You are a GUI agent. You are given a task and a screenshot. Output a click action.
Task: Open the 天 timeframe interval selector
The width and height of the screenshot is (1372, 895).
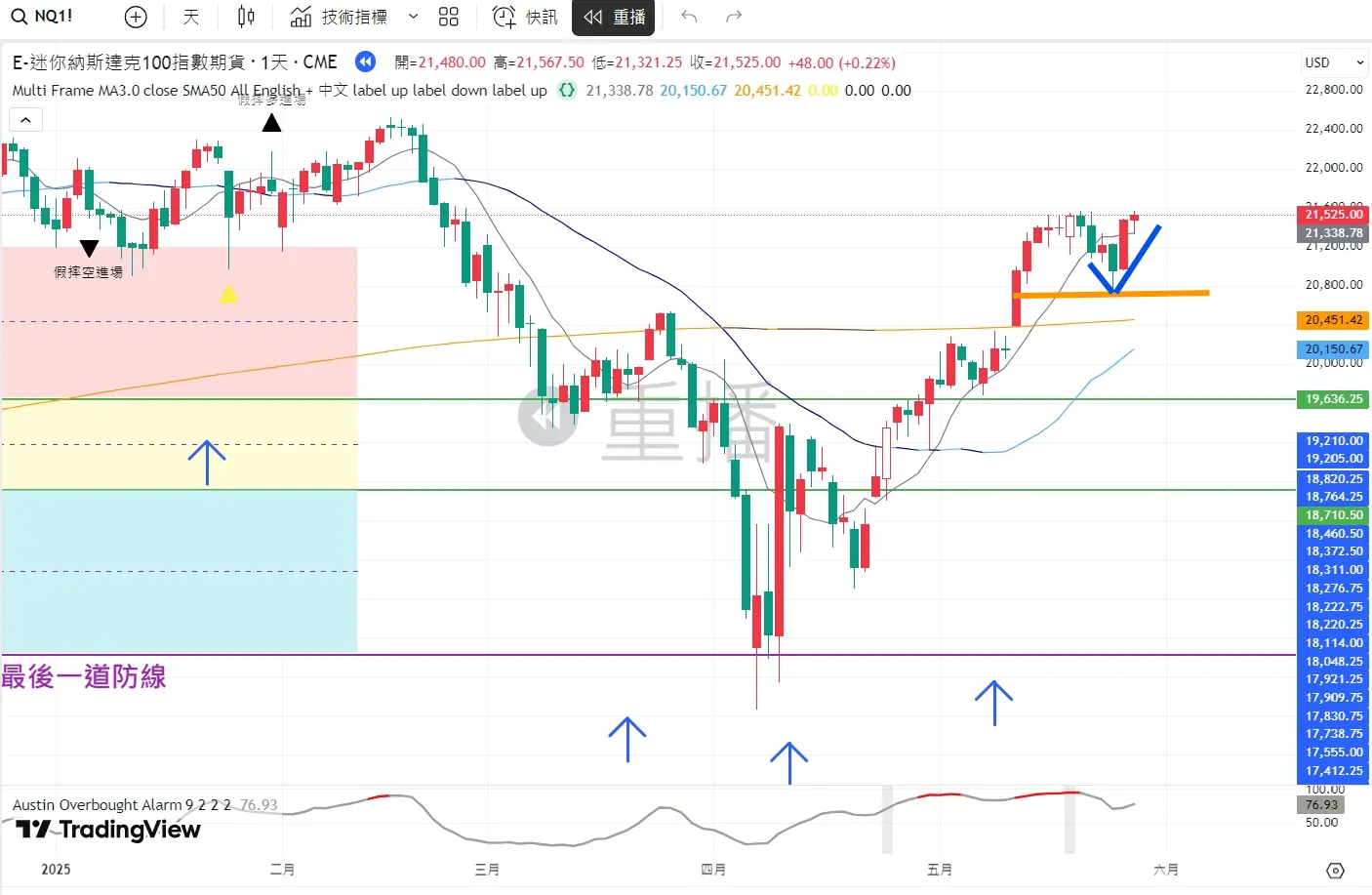tap(191, 17)
